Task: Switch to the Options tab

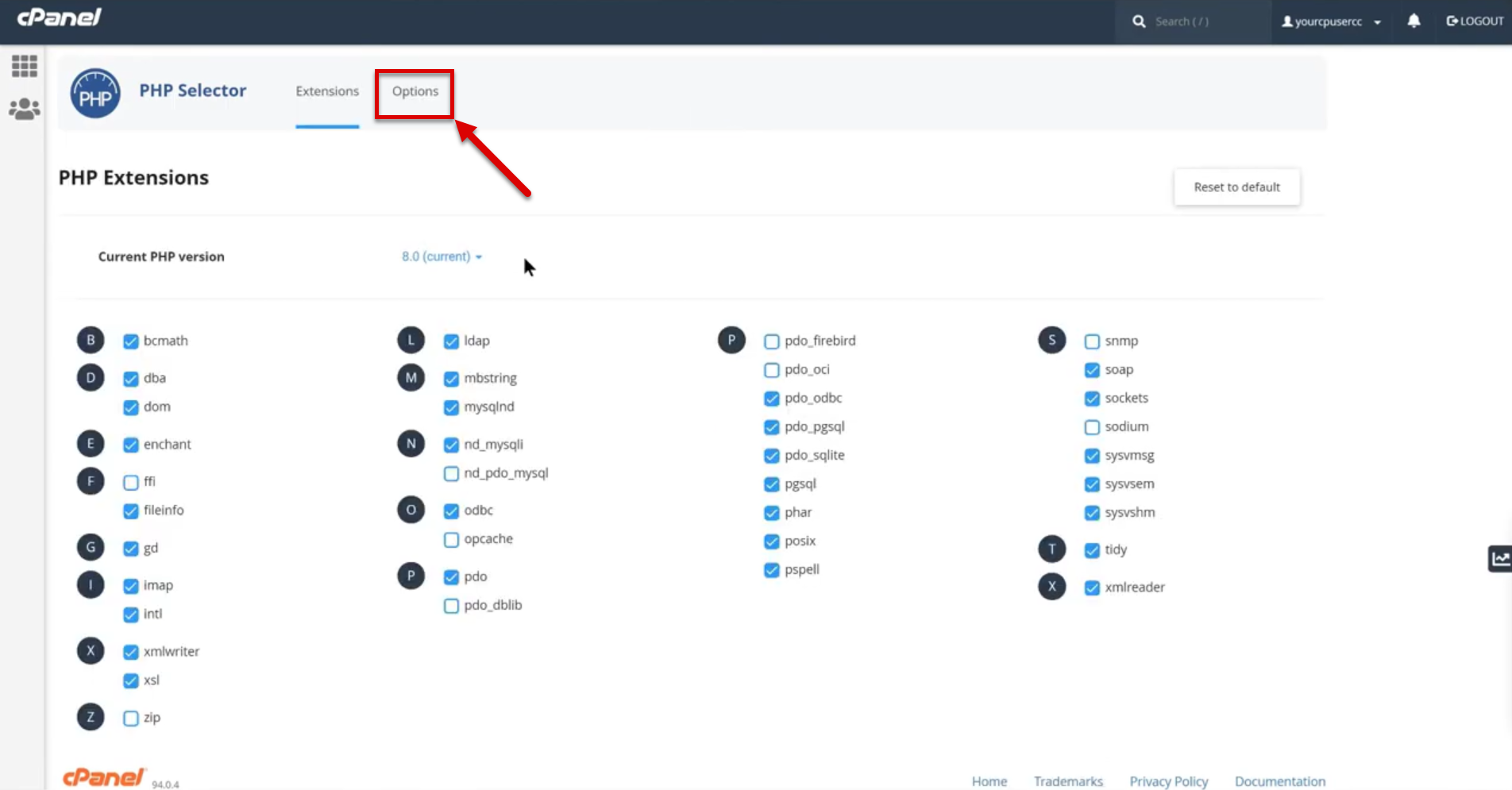Action: (x=415, y=91)
